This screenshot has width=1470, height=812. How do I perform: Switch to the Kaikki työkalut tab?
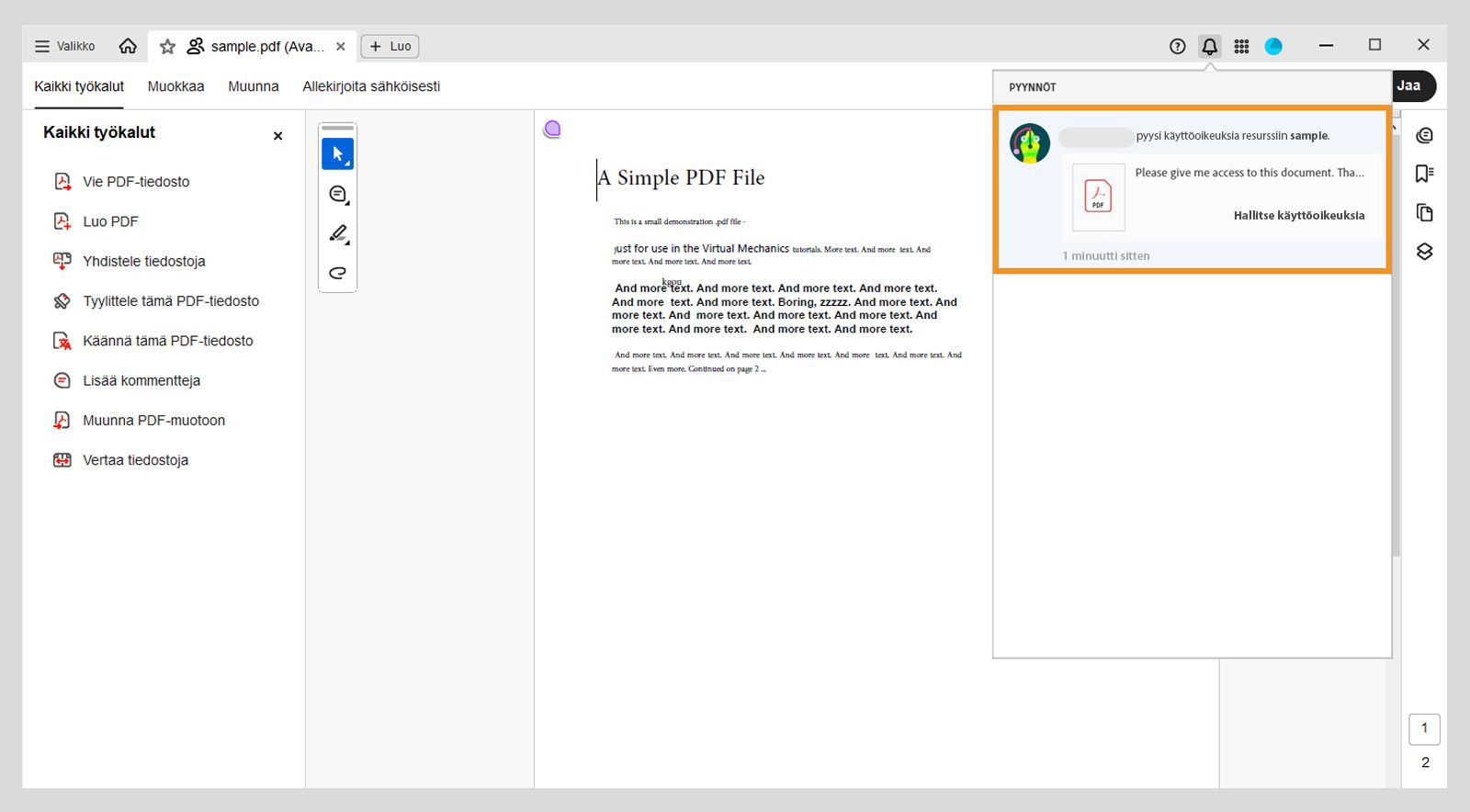(79, 86)
